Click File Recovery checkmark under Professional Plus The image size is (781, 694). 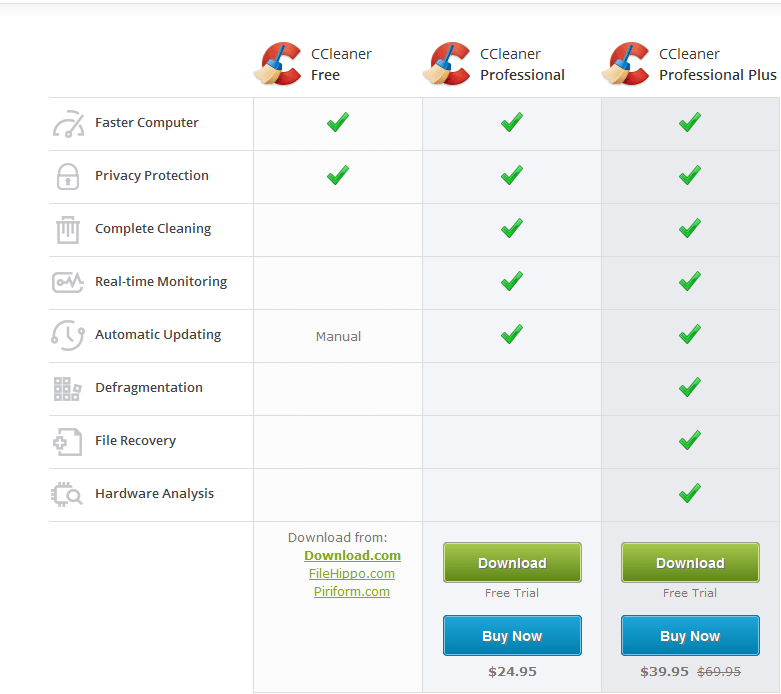(x=690, y=440)
